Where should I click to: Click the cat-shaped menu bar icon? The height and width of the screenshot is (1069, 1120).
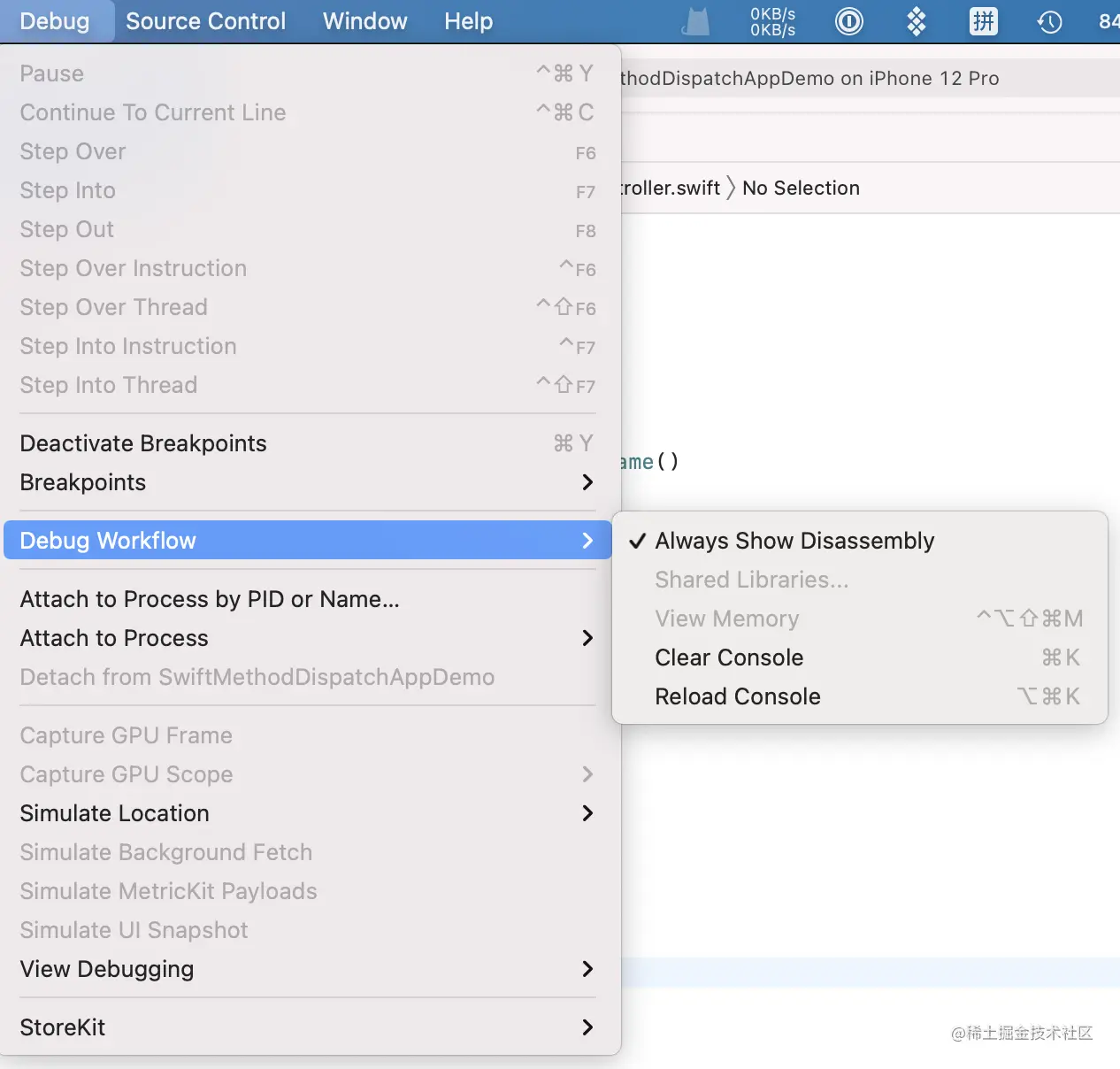tap(696, 21)
